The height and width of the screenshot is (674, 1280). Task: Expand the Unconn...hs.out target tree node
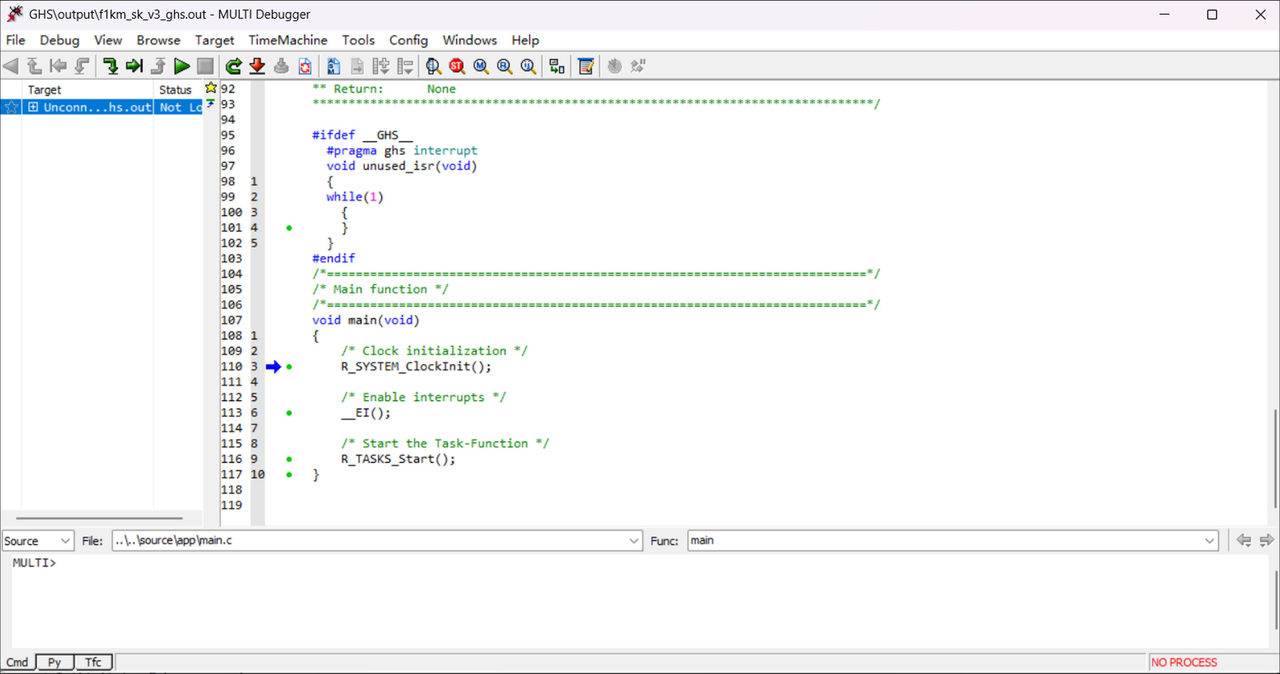pyautogui.click(x=33, y=107)
